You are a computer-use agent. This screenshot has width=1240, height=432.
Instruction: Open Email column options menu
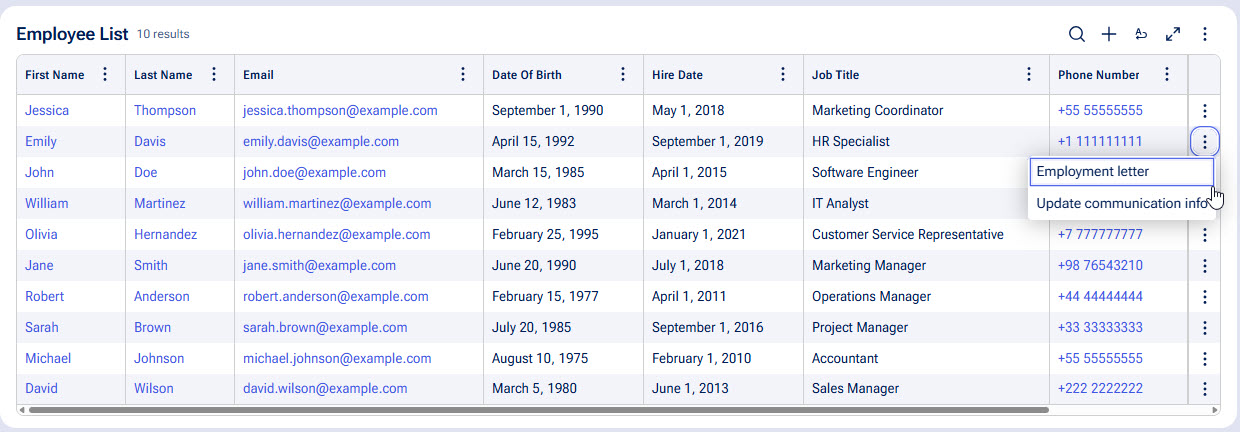tap(463, 75)
